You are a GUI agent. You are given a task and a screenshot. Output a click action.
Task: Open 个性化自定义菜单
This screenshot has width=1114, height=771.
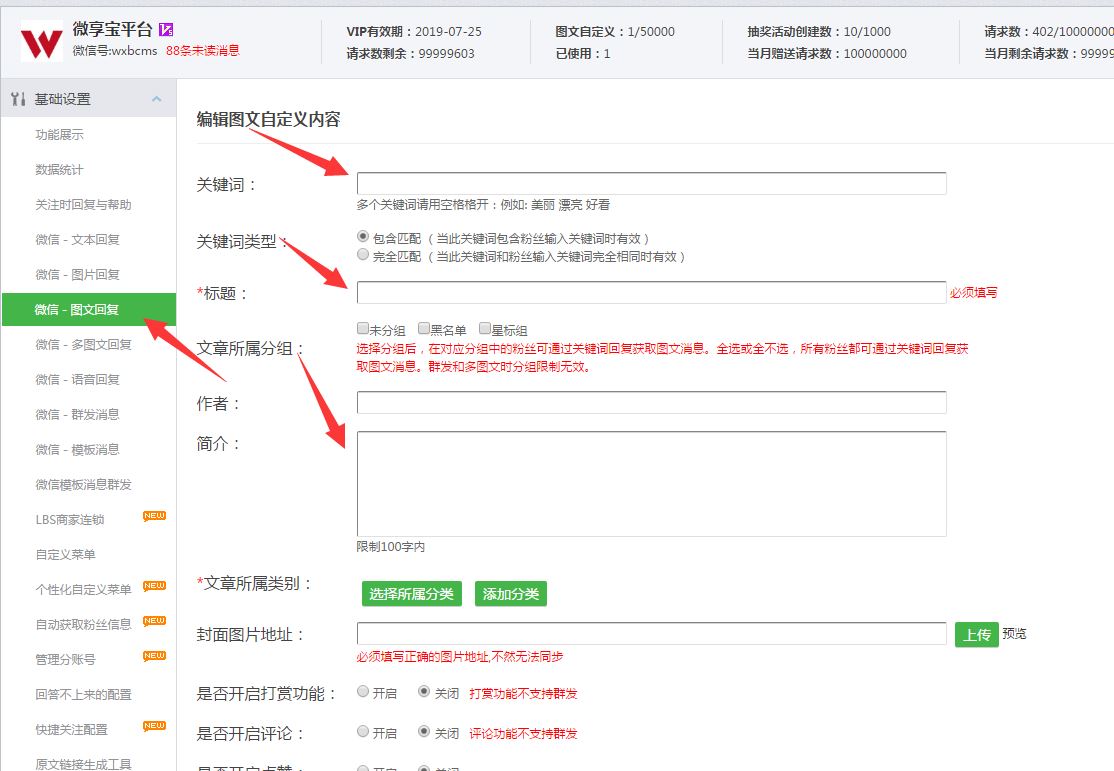point(83,590)
